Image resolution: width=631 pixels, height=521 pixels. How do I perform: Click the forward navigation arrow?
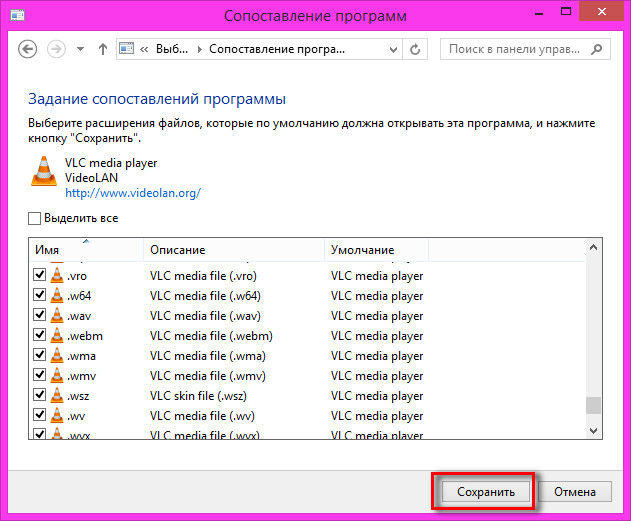pyautogui.click(x=56, y=49)
